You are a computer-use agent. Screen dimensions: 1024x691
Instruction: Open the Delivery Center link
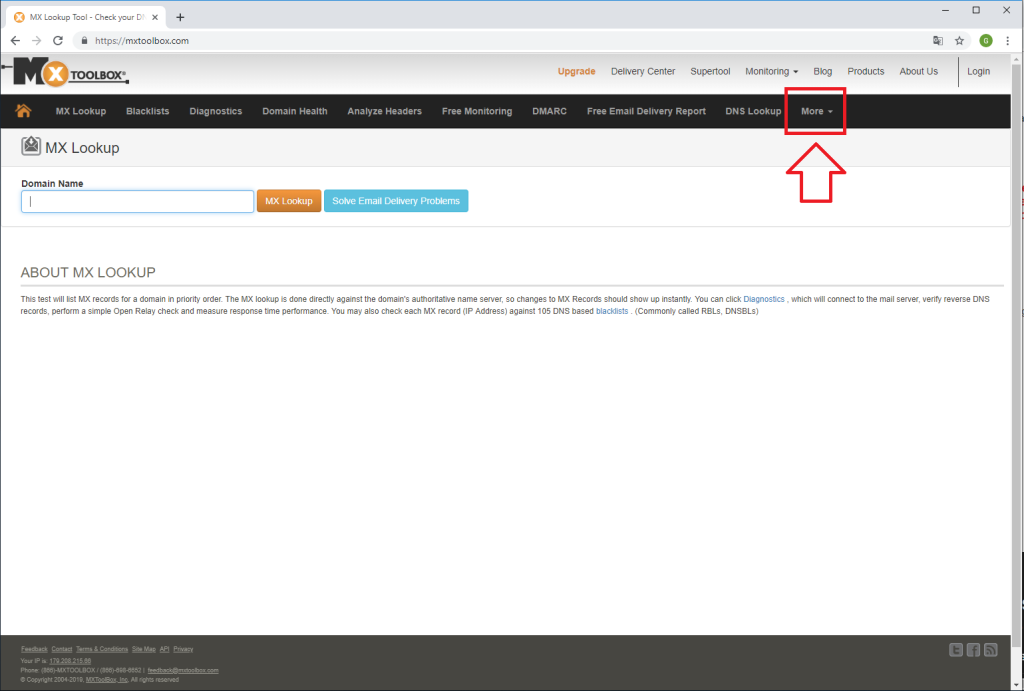[x=643, y=71]
